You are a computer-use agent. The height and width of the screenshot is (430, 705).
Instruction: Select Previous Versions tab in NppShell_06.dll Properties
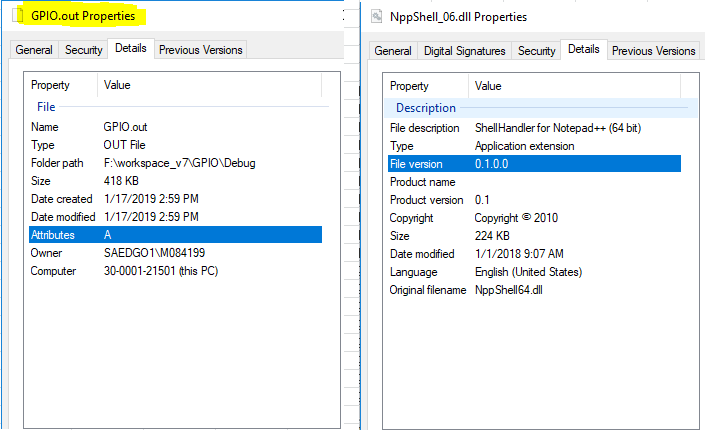pos(653,51)
